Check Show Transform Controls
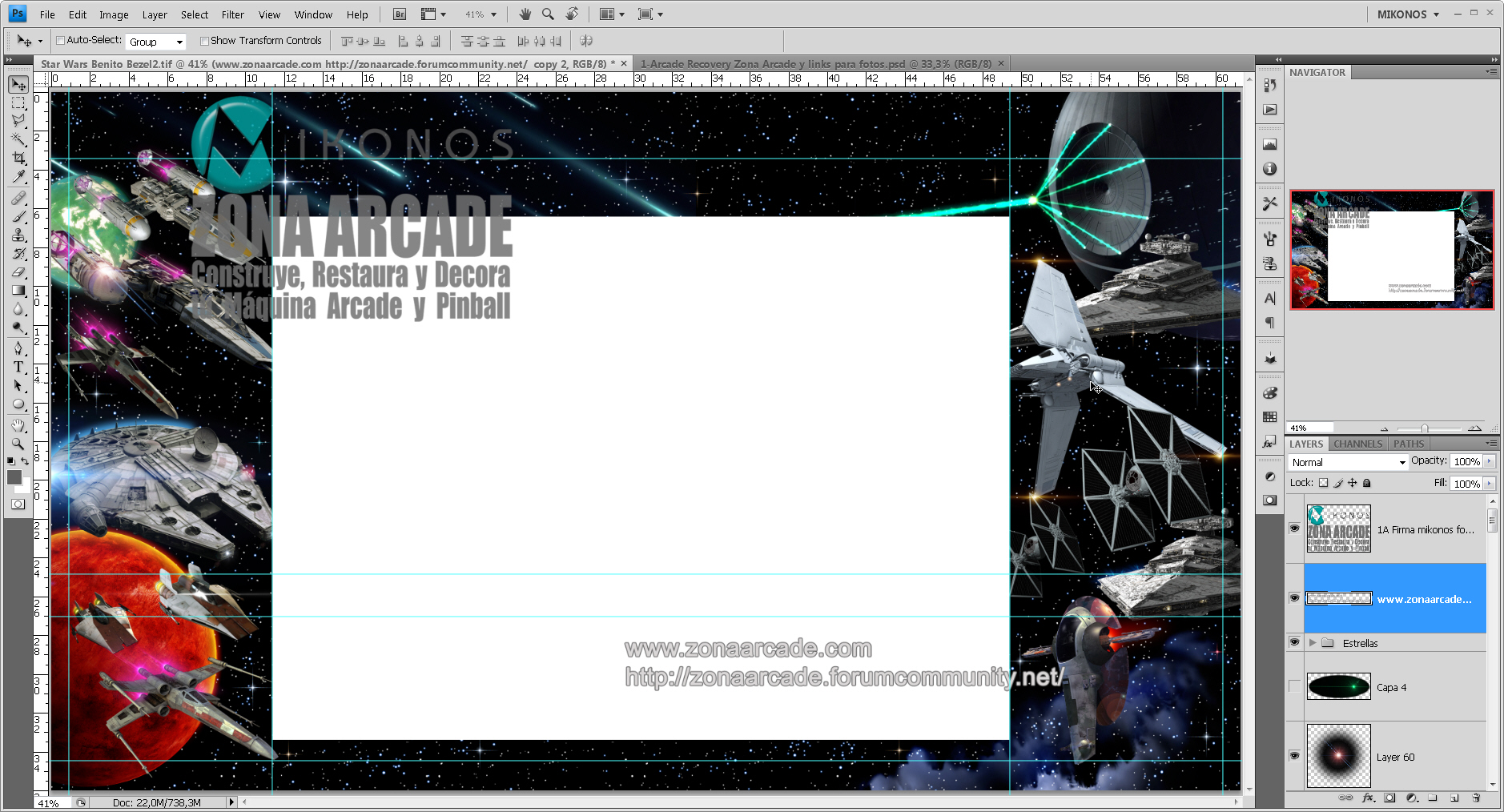Image resolution: width=1504 pixels, height=812 pixels. click(204, 41)
